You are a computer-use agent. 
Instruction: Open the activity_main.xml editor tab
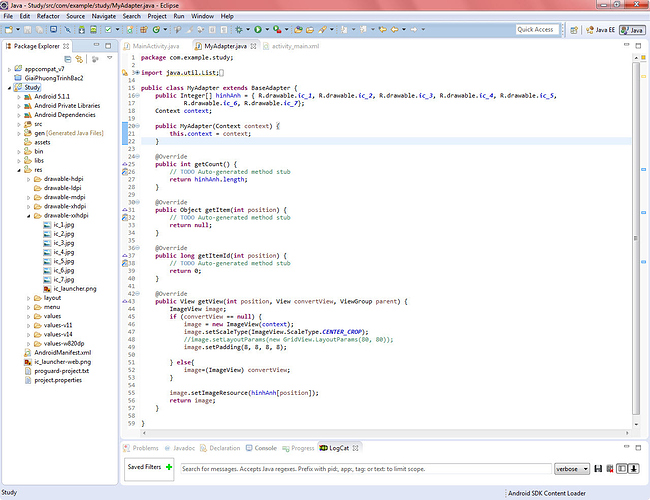point(293,46)
